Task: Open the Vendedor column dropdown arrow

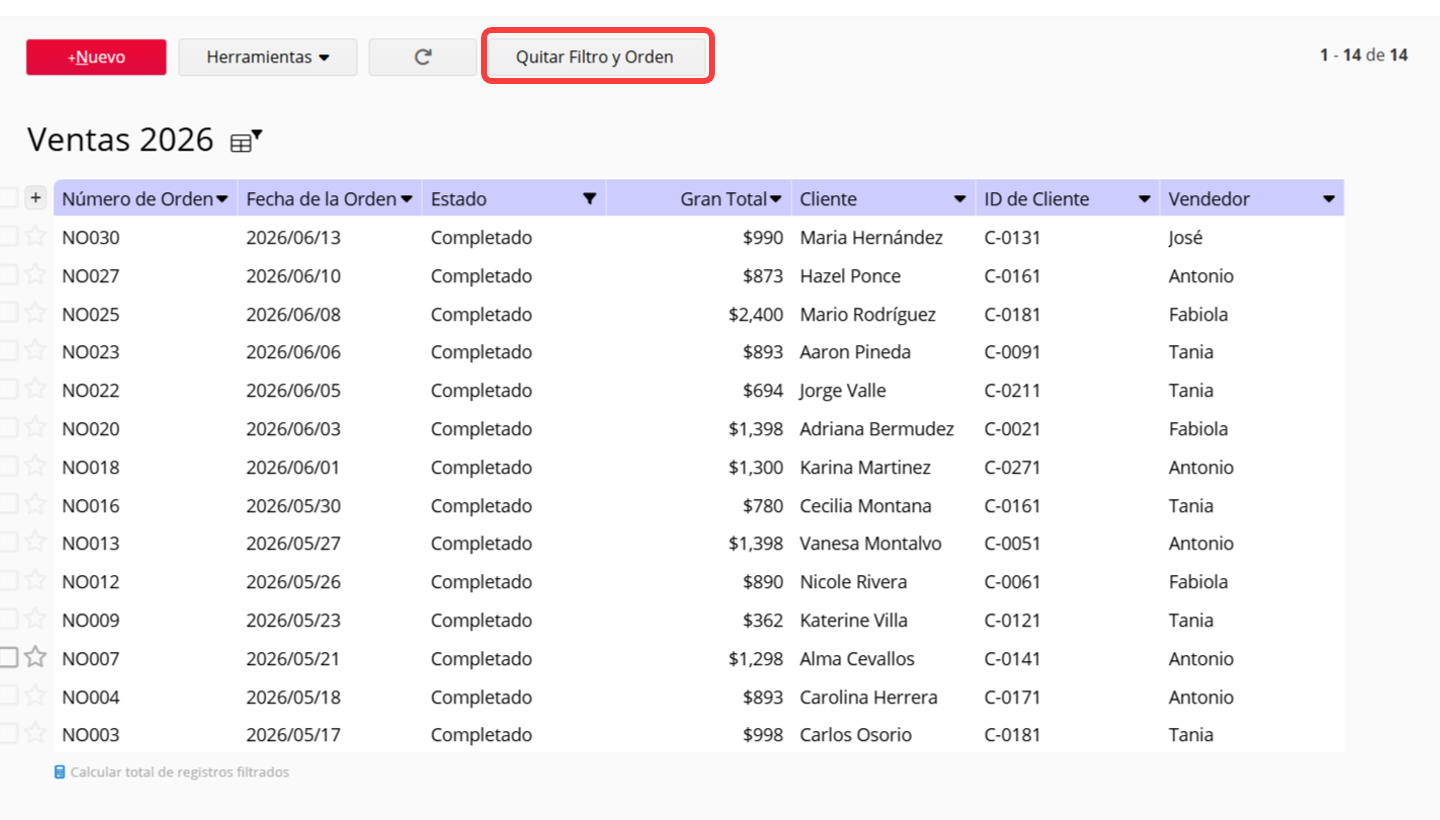Action: tap(1329, 199)
